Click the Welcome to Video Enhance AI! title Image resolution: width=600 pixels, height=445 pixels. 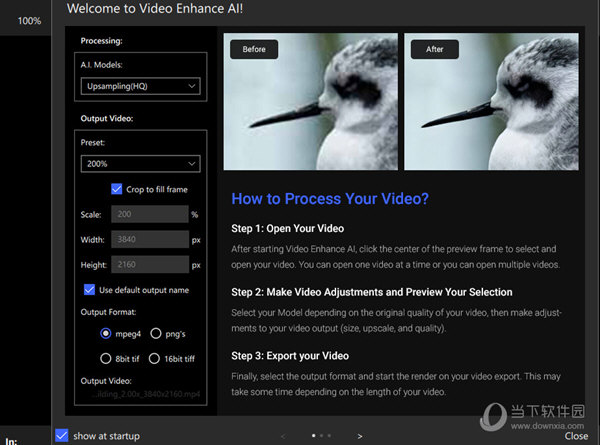click(155, 8)
